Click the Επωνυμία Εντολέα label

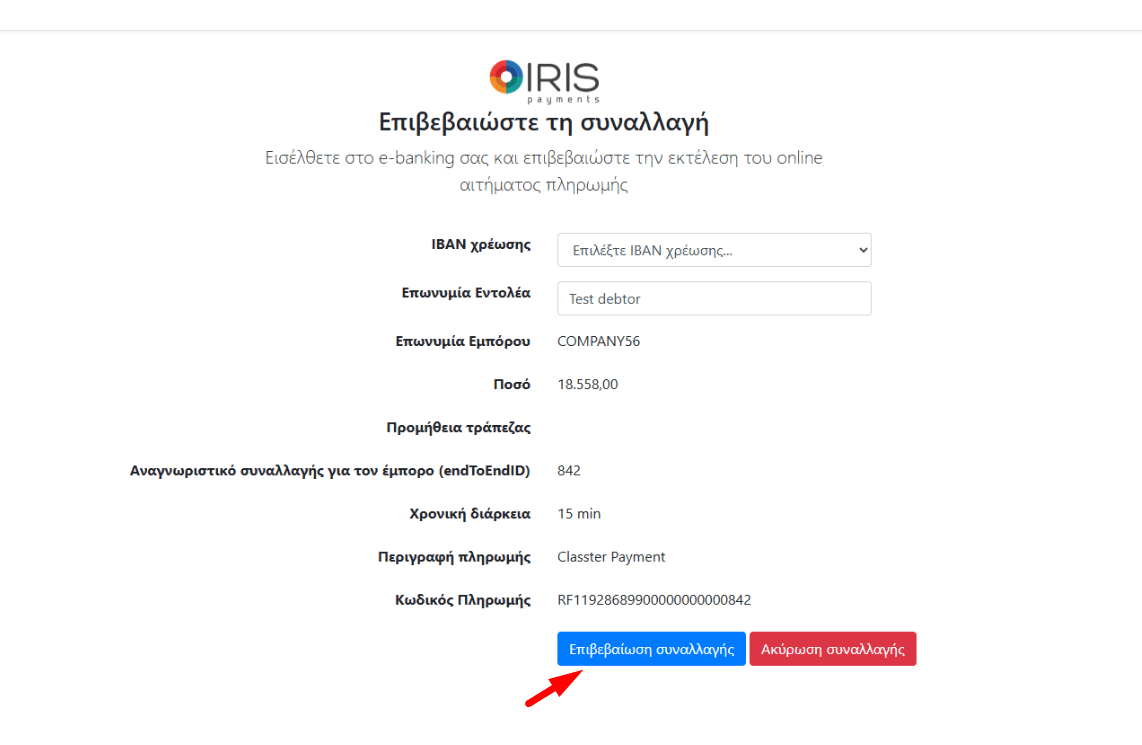(465, 293)
